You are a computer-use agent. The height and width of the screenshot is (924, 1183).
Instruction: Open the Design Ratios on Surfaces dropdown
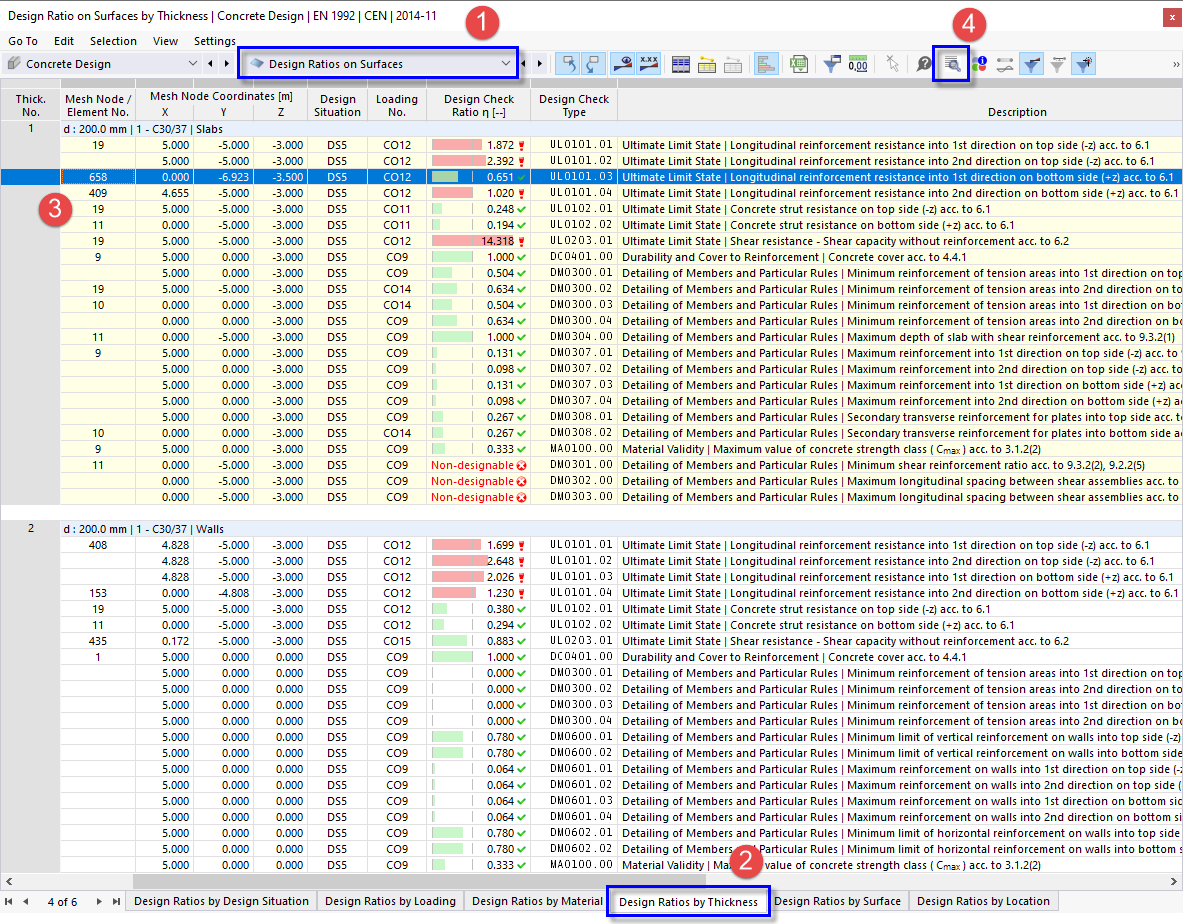379,64
